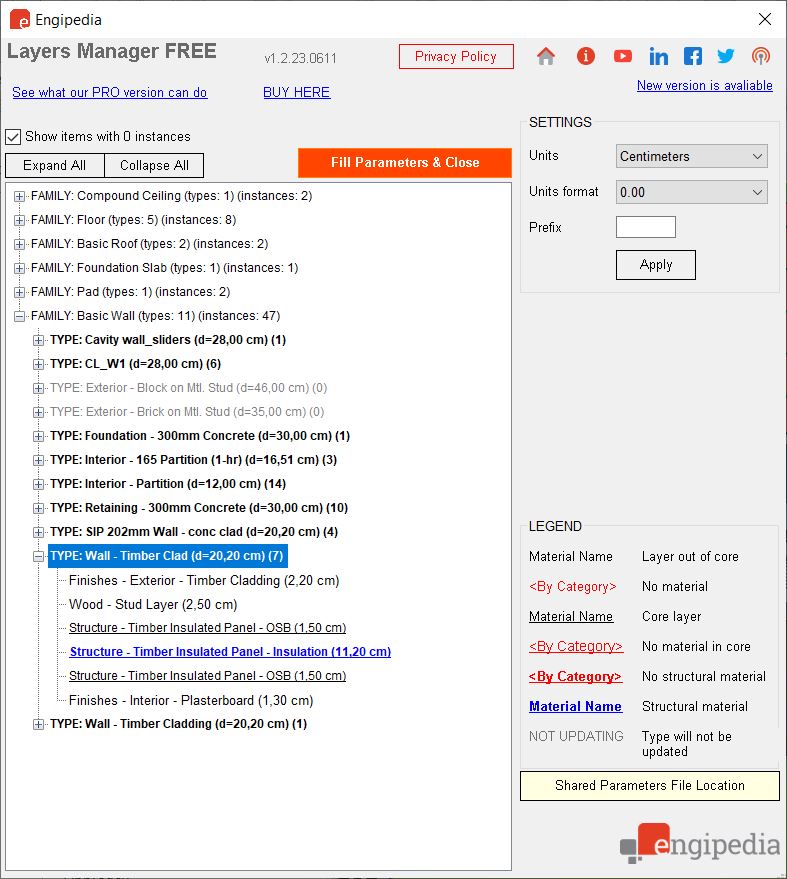Open the Facebook icon
787x879 pixels.
(x=693, y=56)
